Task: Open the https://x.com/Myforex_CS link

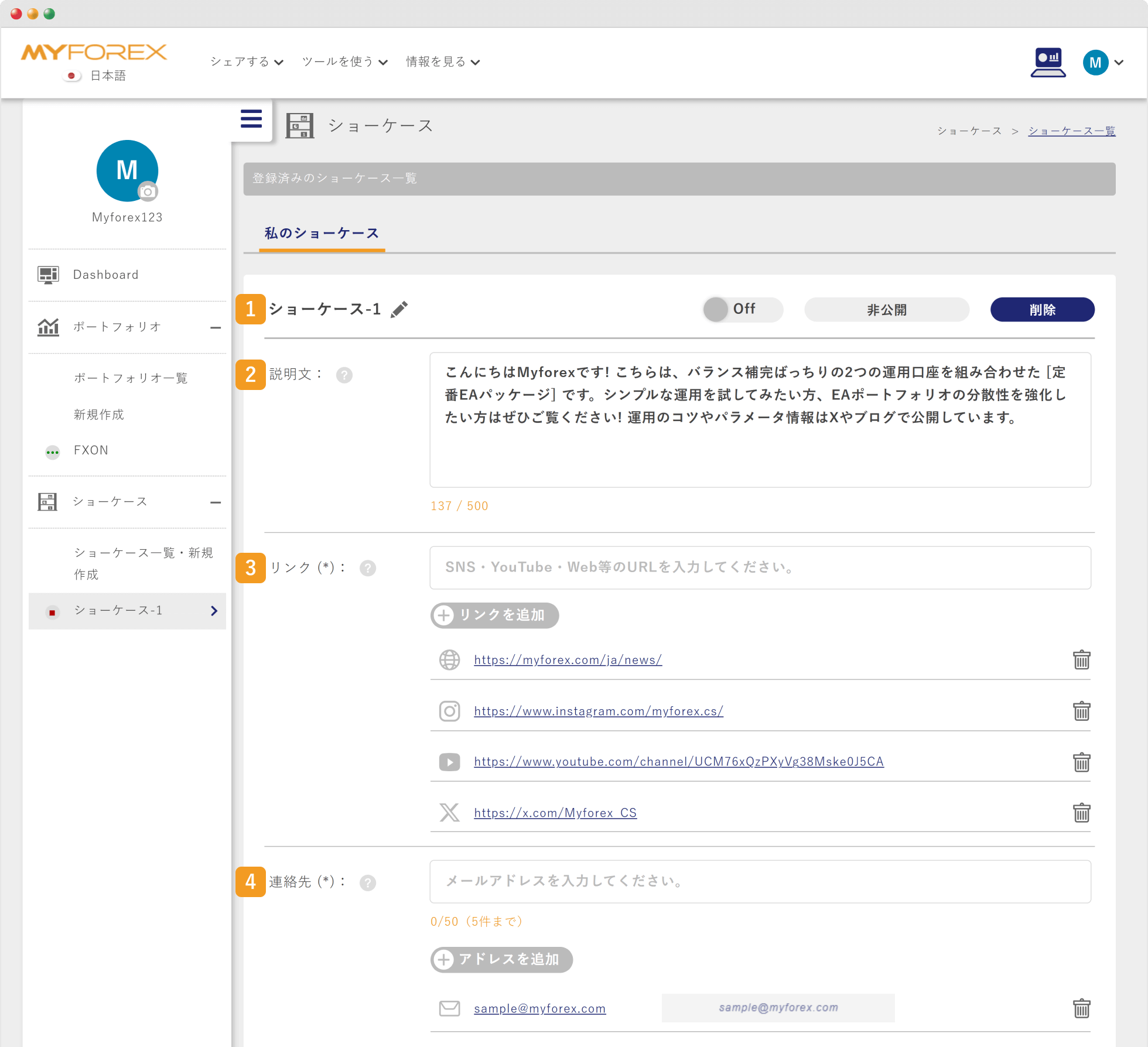Action: (555, 813)
